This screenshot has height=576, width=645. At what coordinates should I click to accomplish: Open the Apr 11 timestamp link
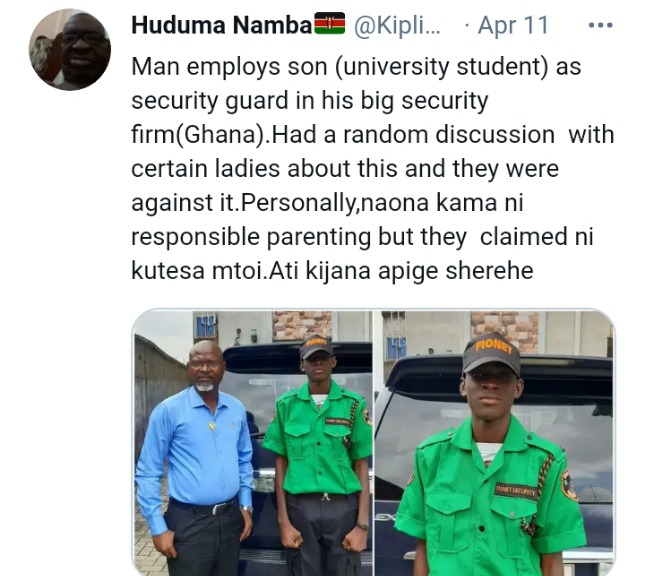[x=513, y=25]
